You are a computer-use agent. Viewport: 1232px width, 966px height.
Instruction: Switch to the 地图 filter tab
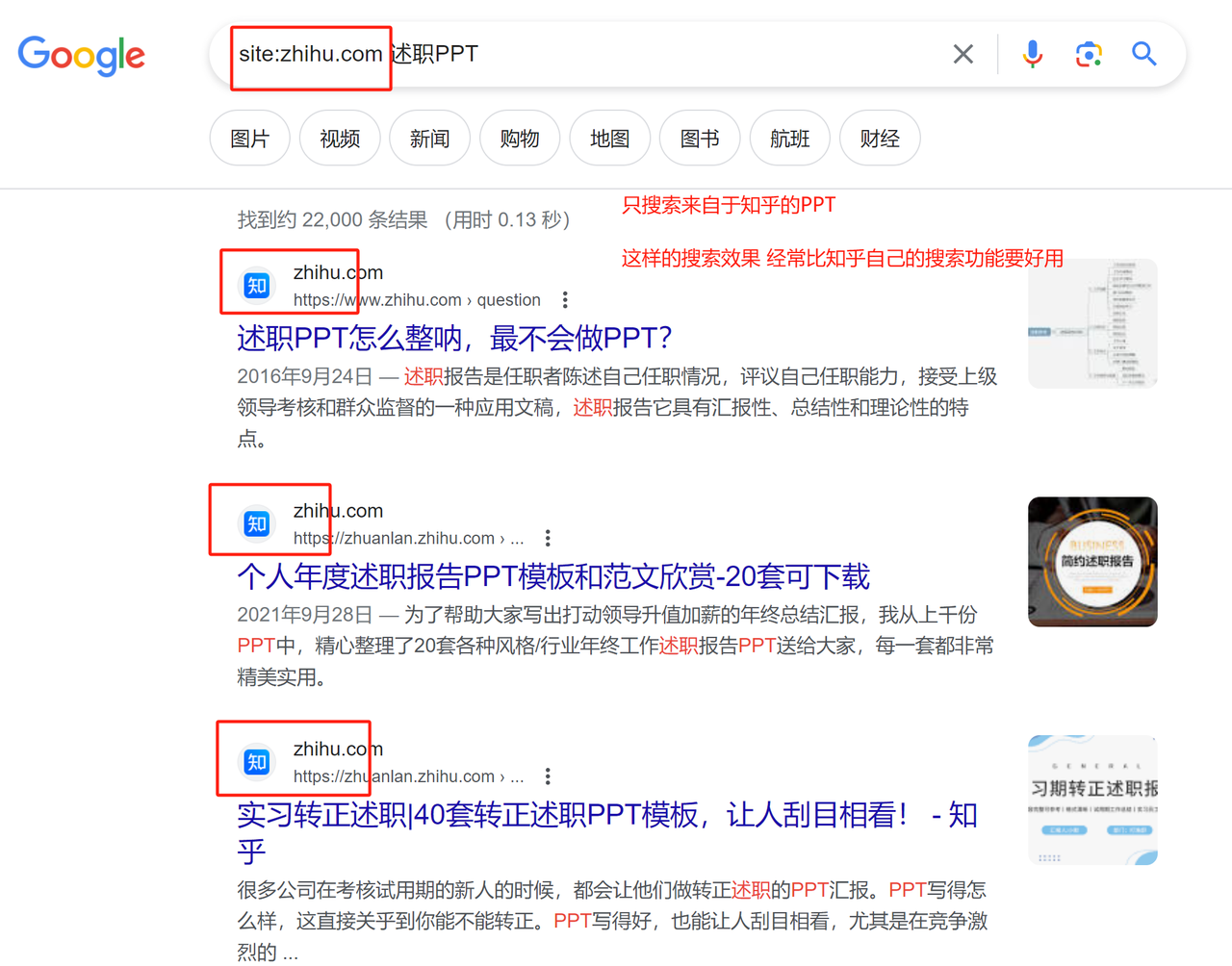(610, 139)
